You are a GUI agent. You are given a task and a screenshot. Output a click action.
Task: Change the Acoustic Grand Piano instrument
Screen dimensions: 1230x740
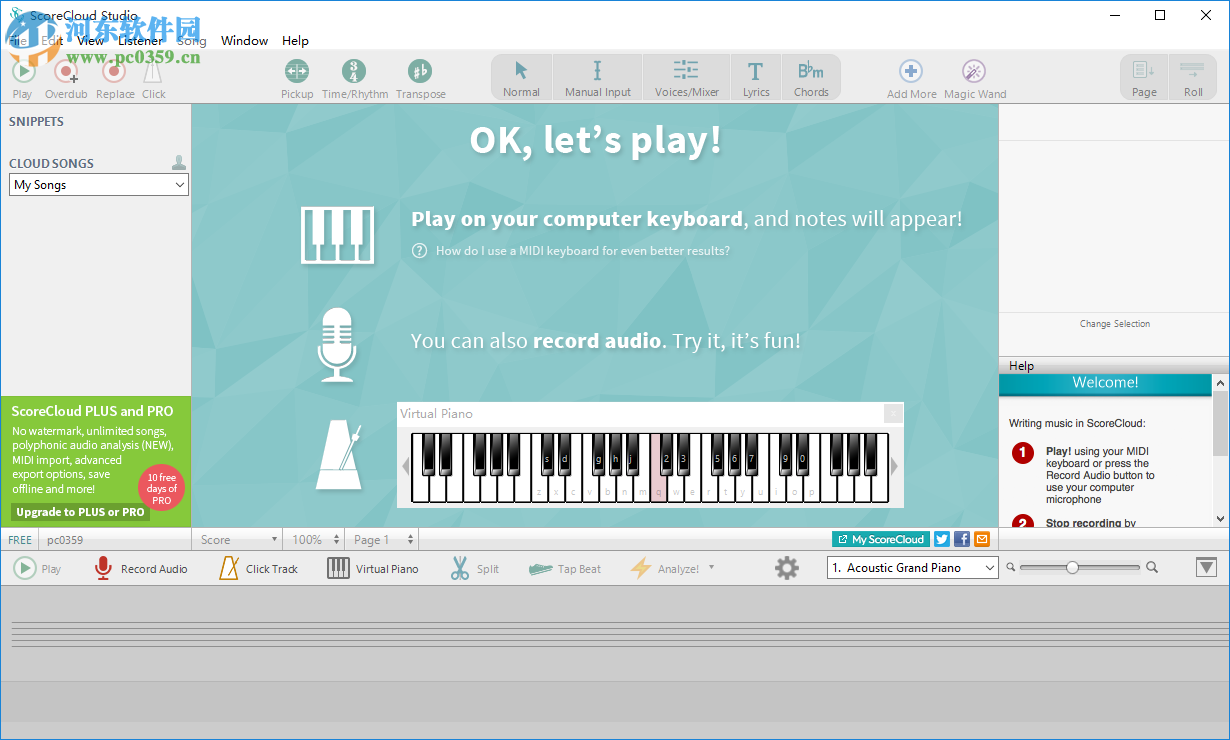(911, 567)
